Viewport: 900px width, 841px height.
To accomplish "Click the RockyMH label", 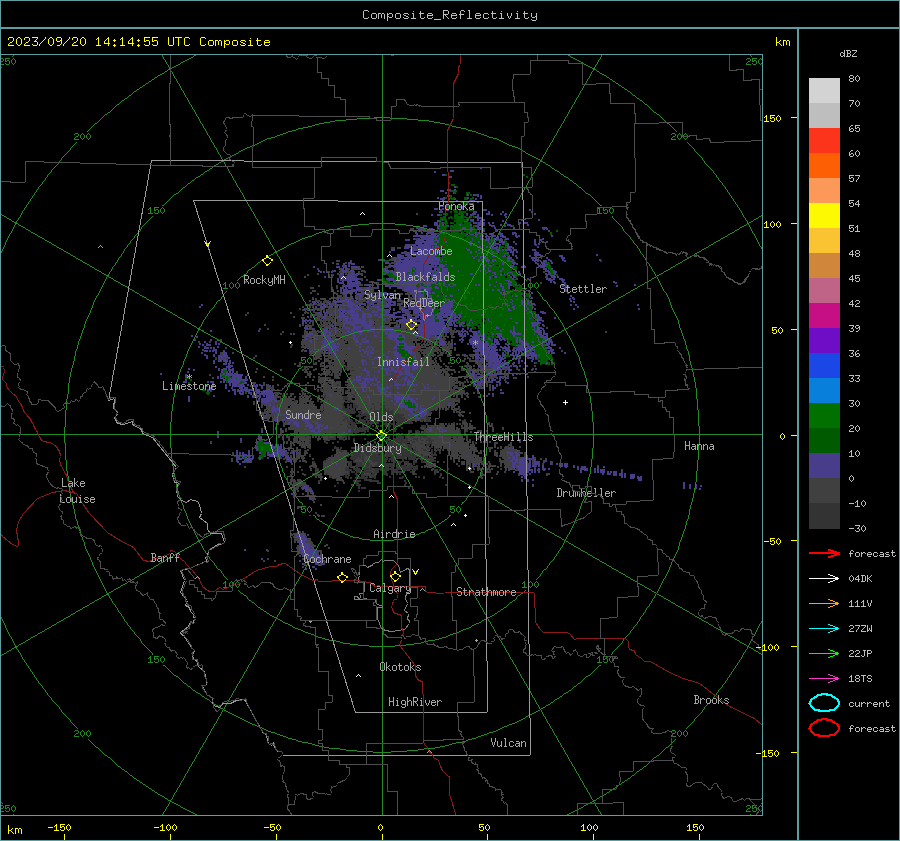I will [264, 280].
